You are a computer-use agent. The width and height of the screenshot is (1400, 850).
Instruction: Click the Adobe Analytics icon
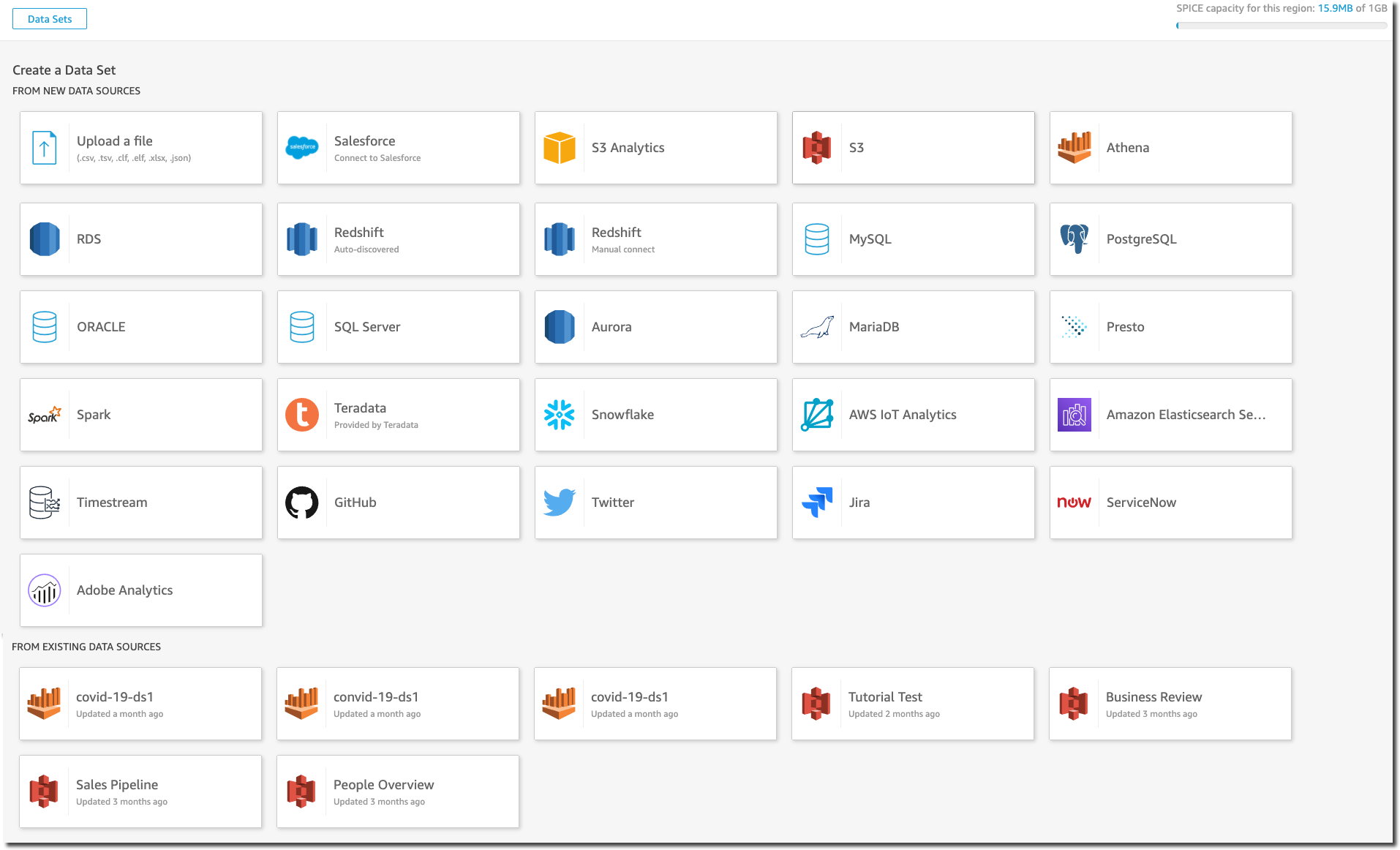click(45, 590)
